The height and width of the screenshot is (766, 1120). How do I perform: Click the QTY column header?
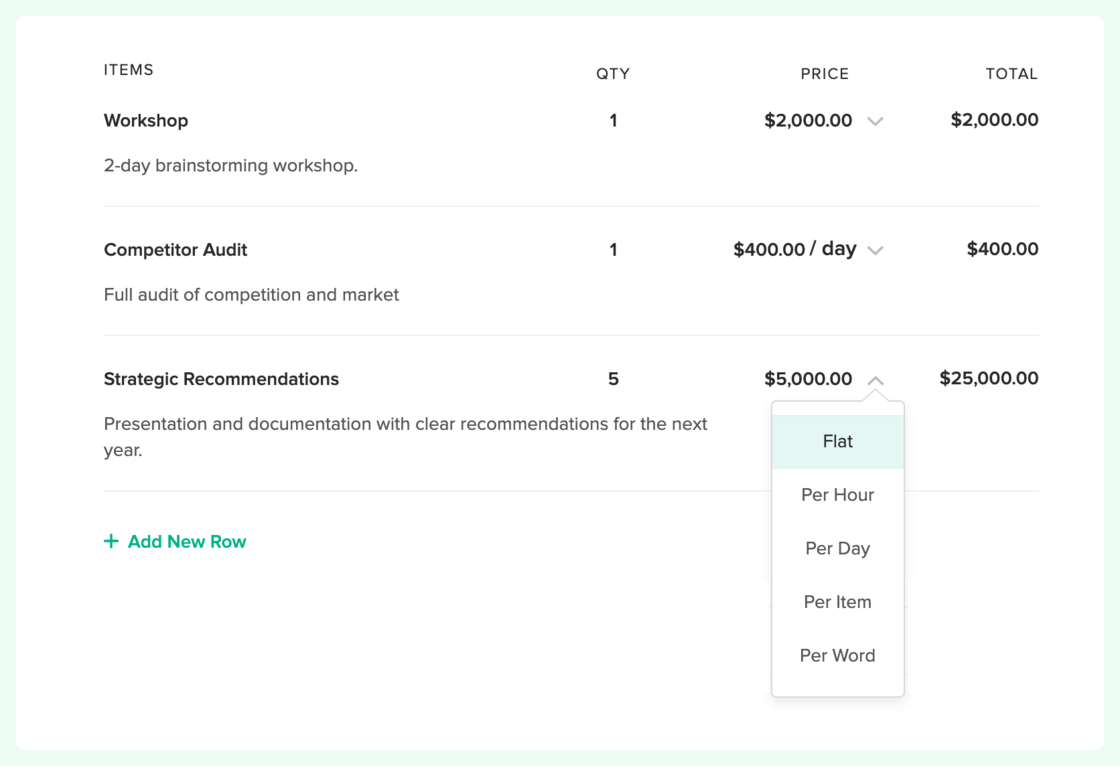coord(613,73)
